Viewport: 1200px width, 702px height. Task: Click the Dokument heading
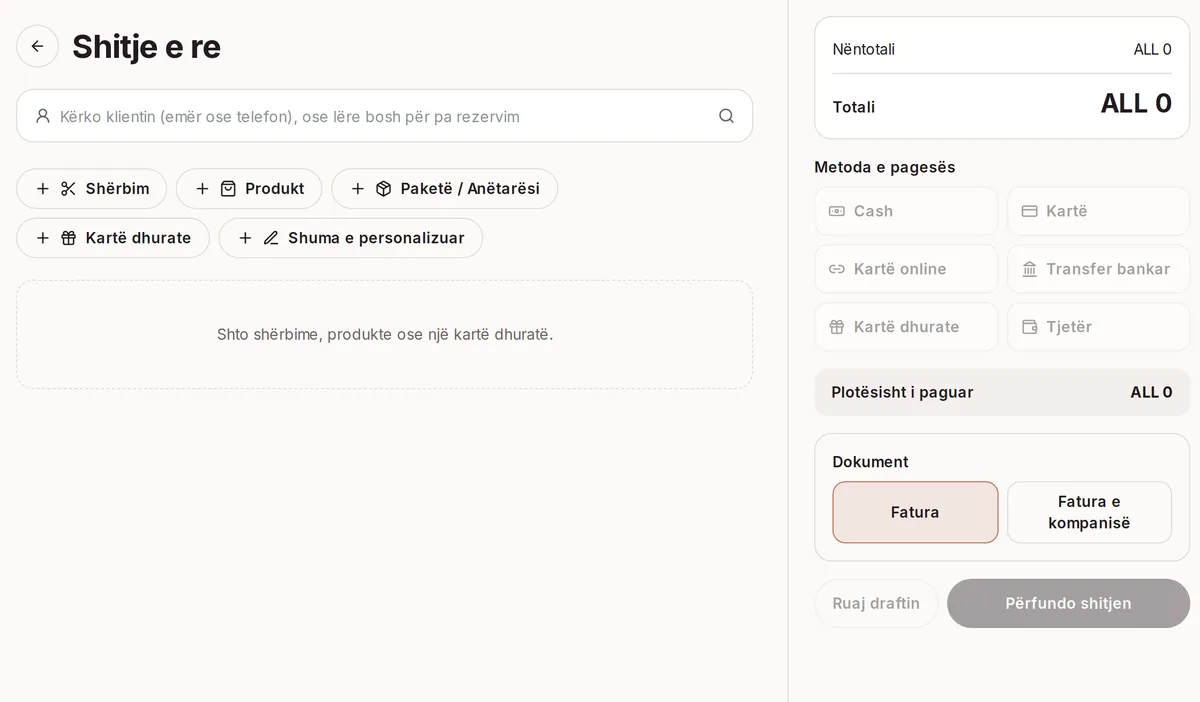tap(871, 462)
